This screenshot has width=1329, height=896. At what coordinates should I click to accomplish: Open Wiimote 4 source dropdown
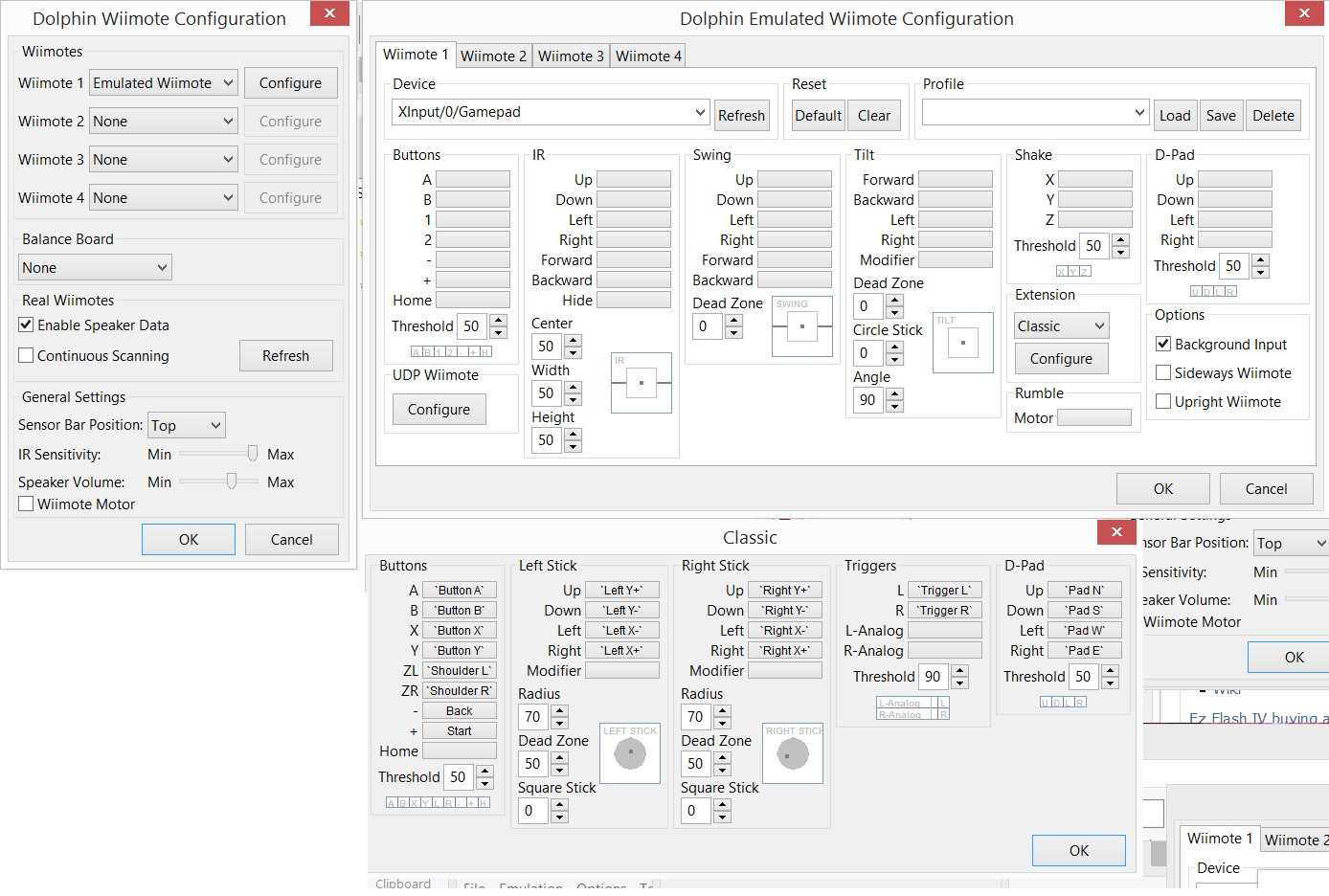coord(163,198)
